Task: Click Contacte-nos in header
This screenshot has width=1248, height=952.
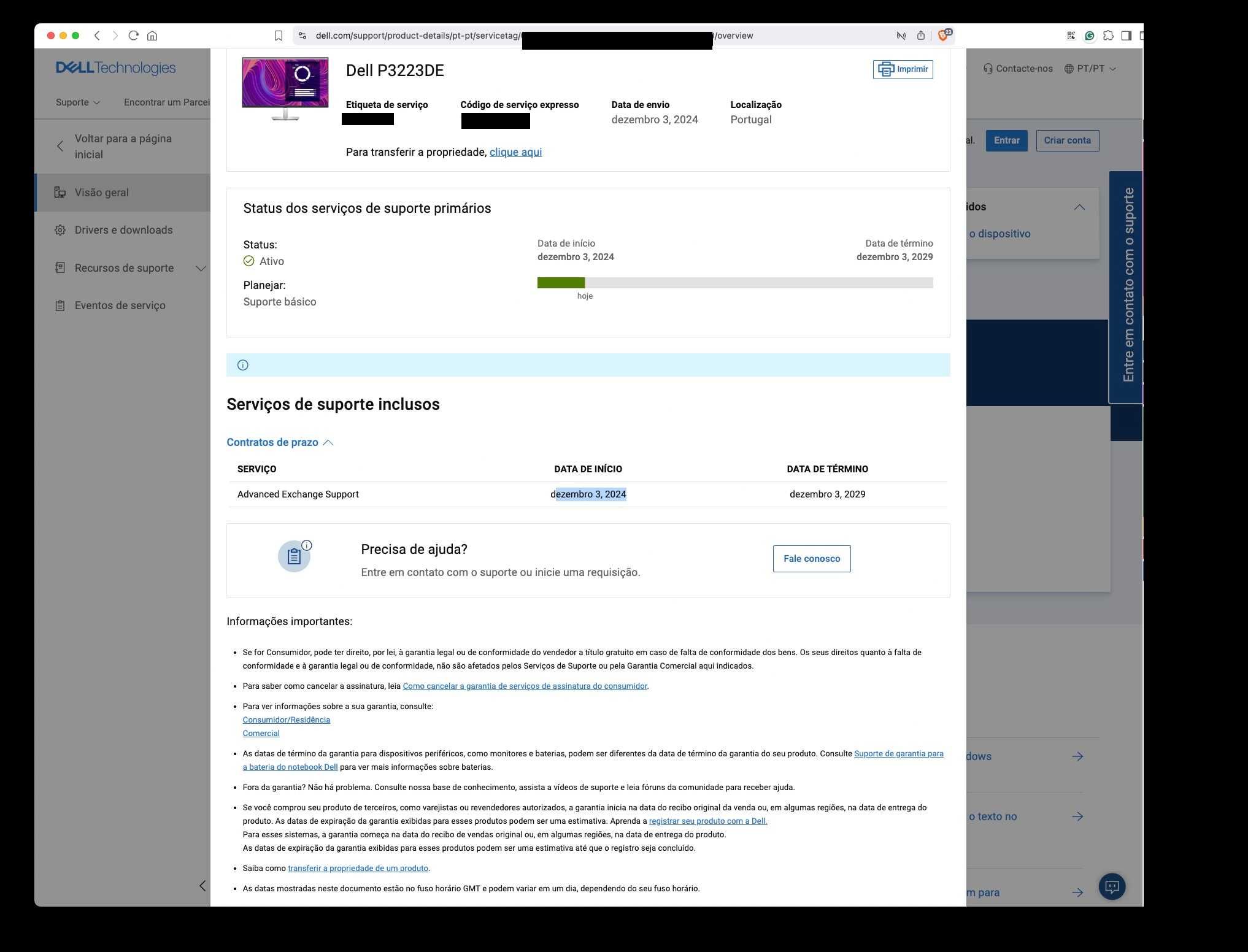Action: (1018, 69)
